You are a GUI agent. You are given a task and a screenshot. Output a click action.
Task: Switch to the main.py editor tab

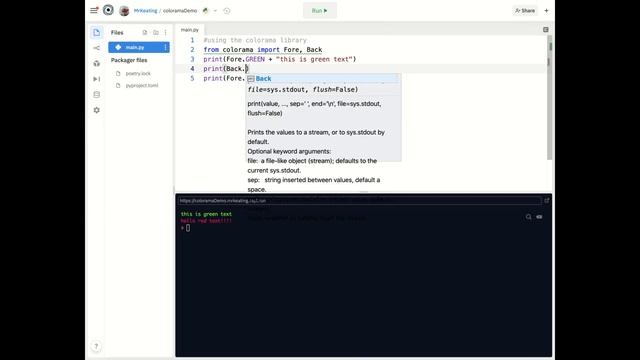pyautogui.click(x=190, y=30)
